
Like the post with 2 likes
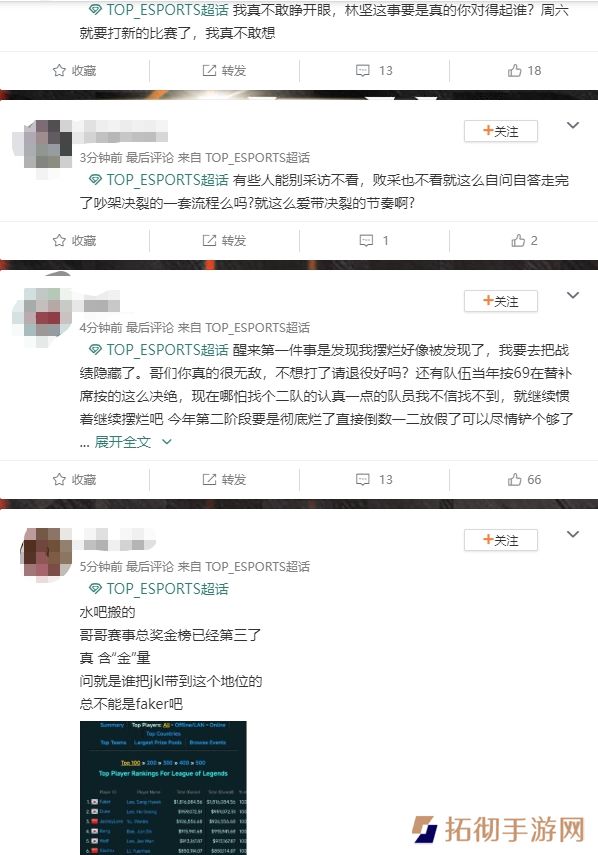524,240
